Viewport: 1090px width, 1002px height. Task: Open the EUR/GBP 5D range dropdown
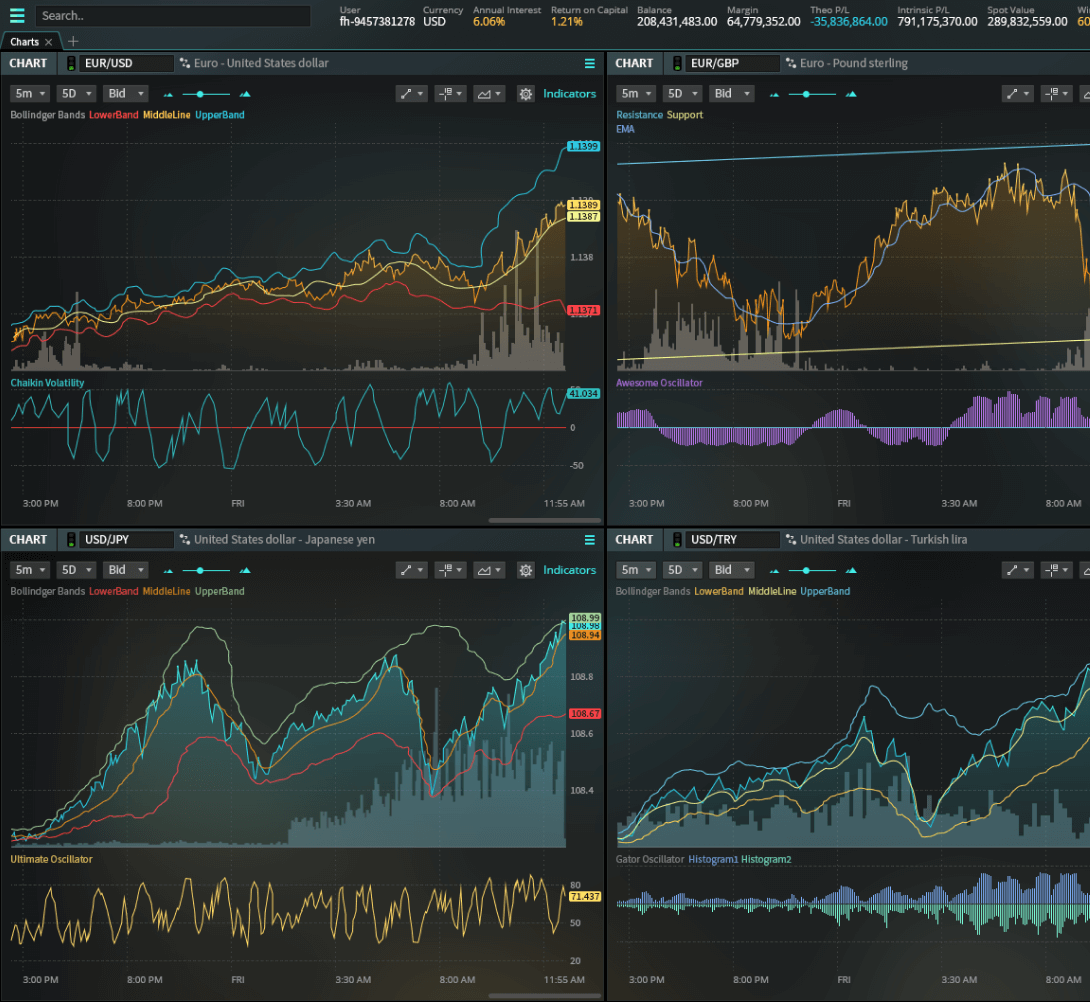682,93
